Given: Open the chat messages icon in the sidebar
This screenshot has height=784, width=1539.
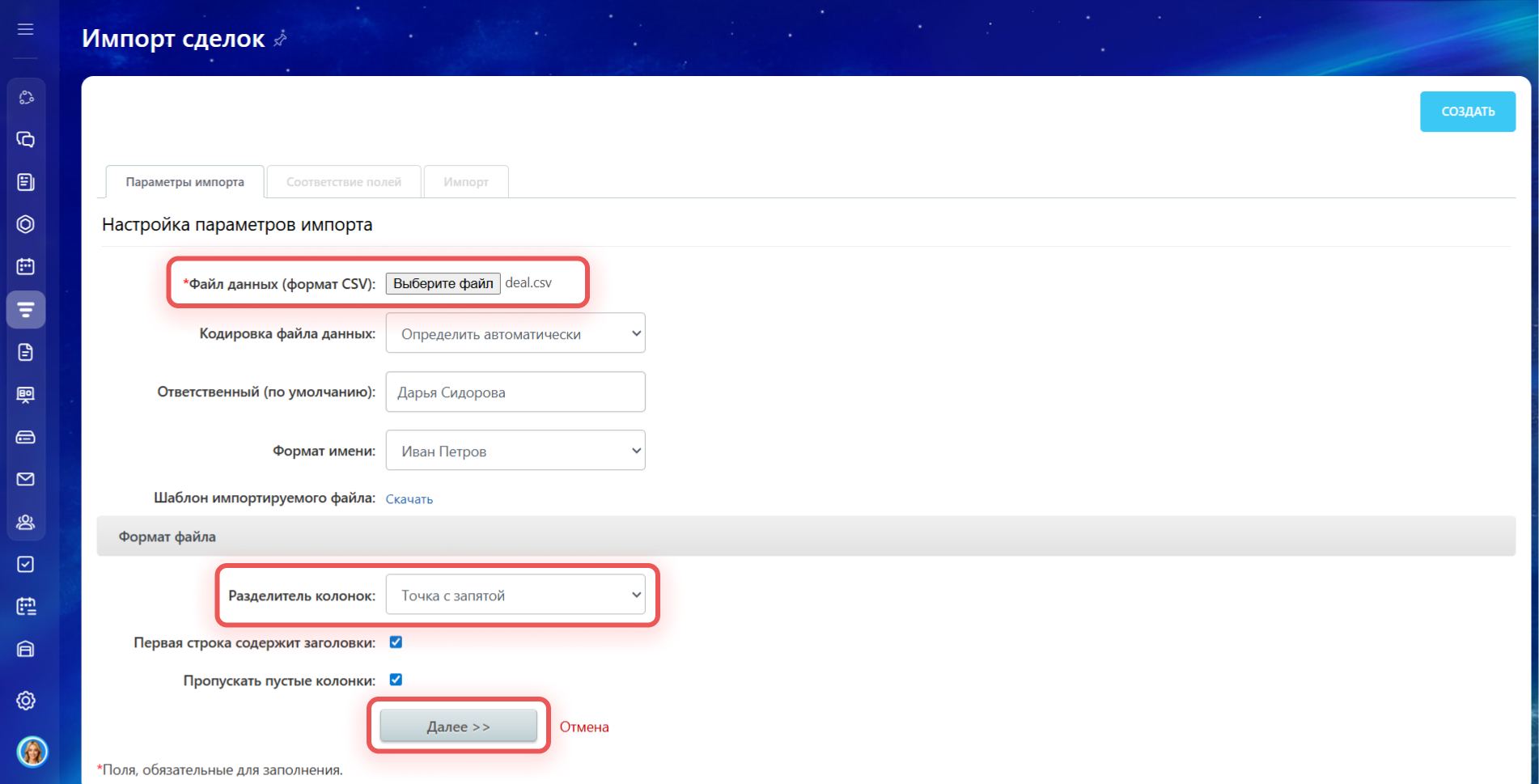Looking at the screenshot, I should click(x=26, y=140).
